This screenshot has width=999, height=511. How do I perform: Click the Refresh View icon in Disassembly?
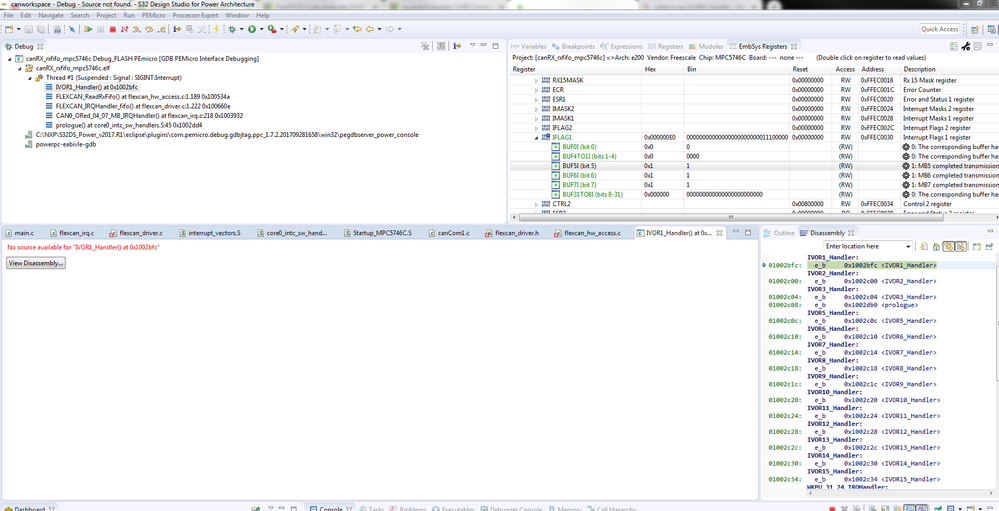924,246
